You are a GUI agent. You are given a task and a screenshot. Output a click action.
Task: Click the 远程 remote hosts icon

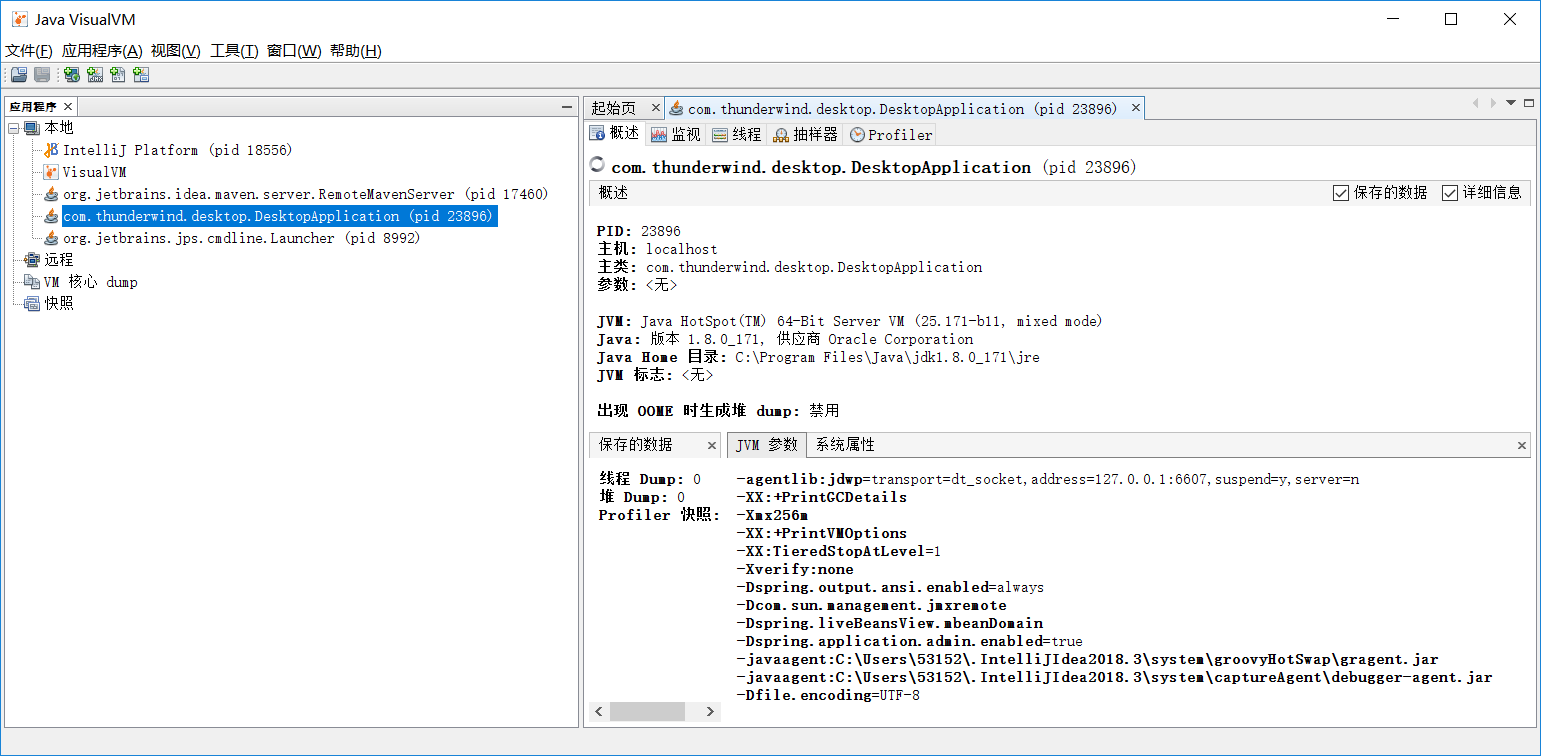(33, 260)
